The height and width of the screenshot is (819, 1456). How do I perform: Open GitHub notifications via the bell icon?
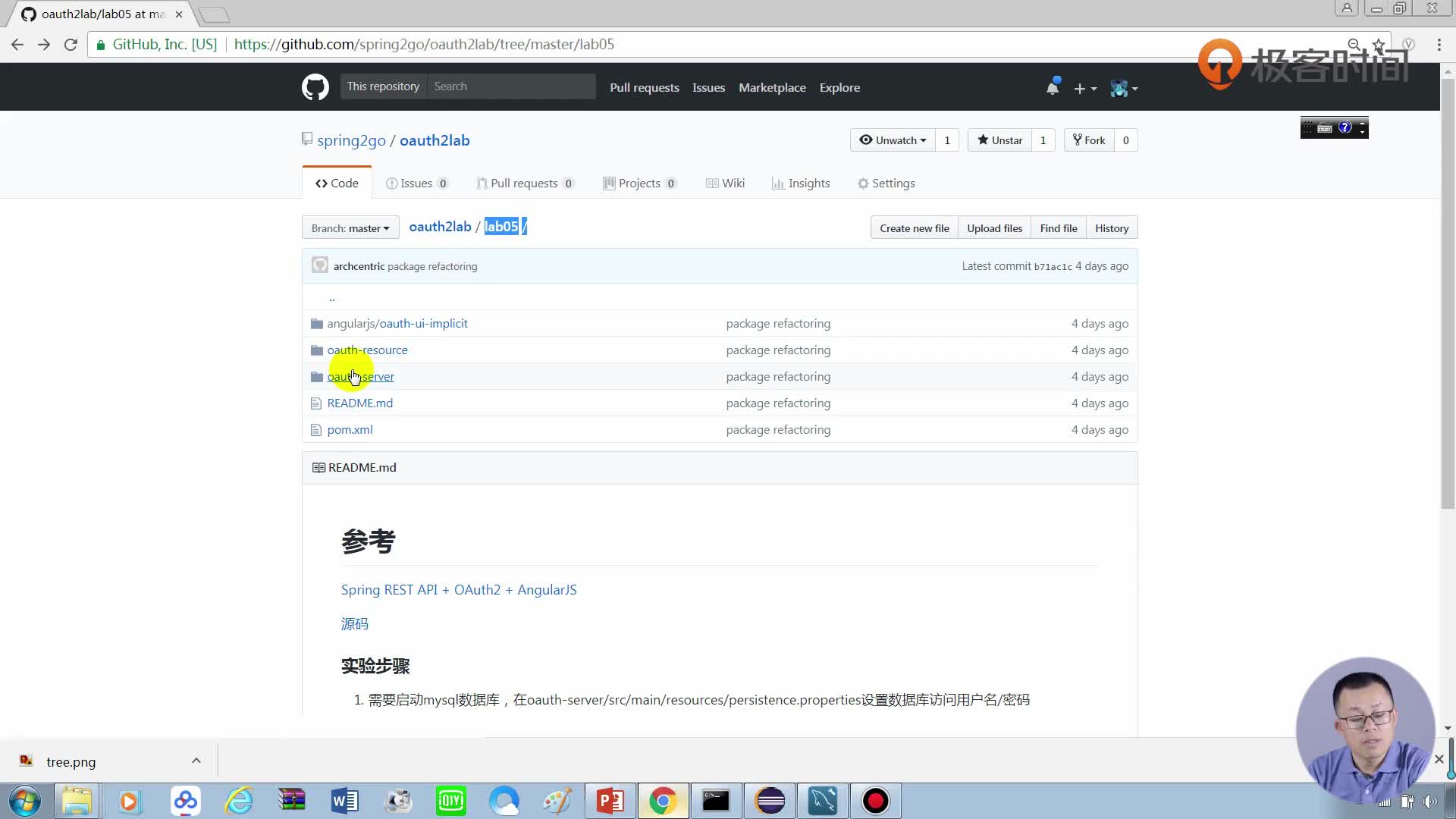click(x=1053, y=86)
